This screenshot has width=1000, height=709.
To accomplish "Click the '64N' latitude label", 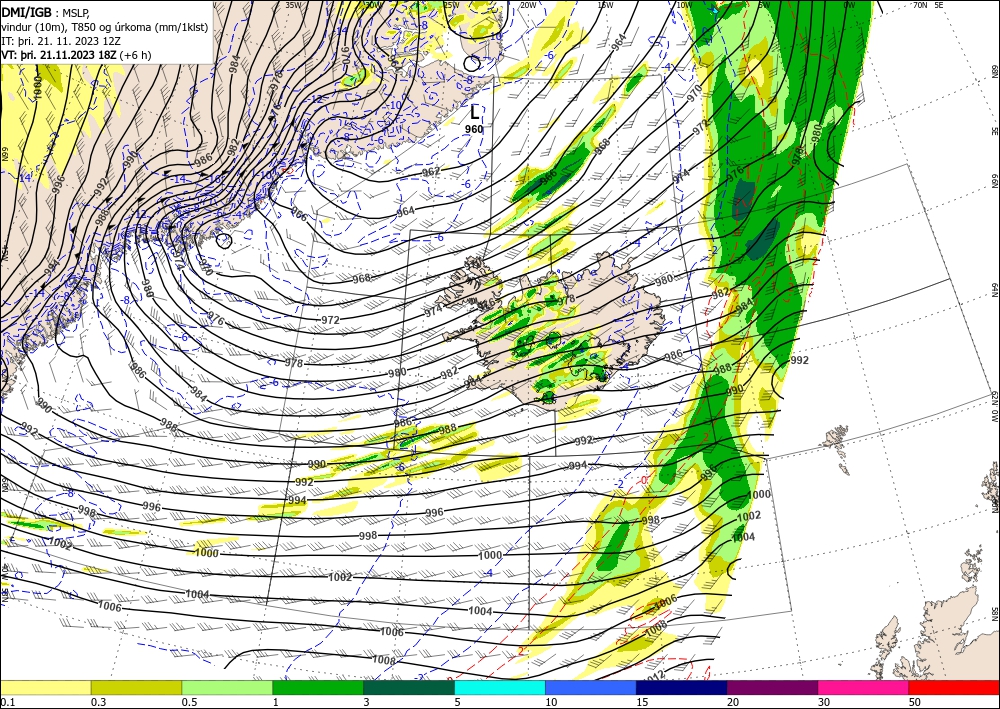I will (994, 290).
